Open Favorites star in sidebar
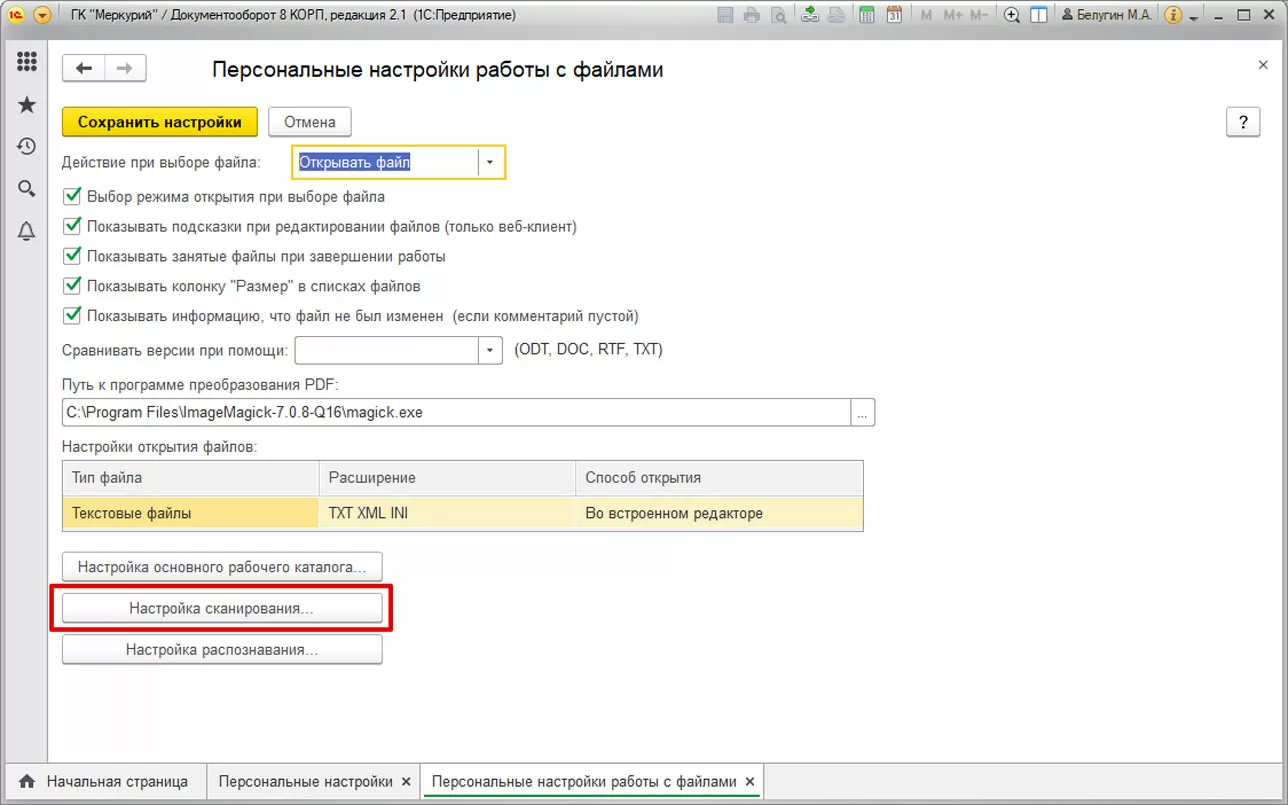 27,105
